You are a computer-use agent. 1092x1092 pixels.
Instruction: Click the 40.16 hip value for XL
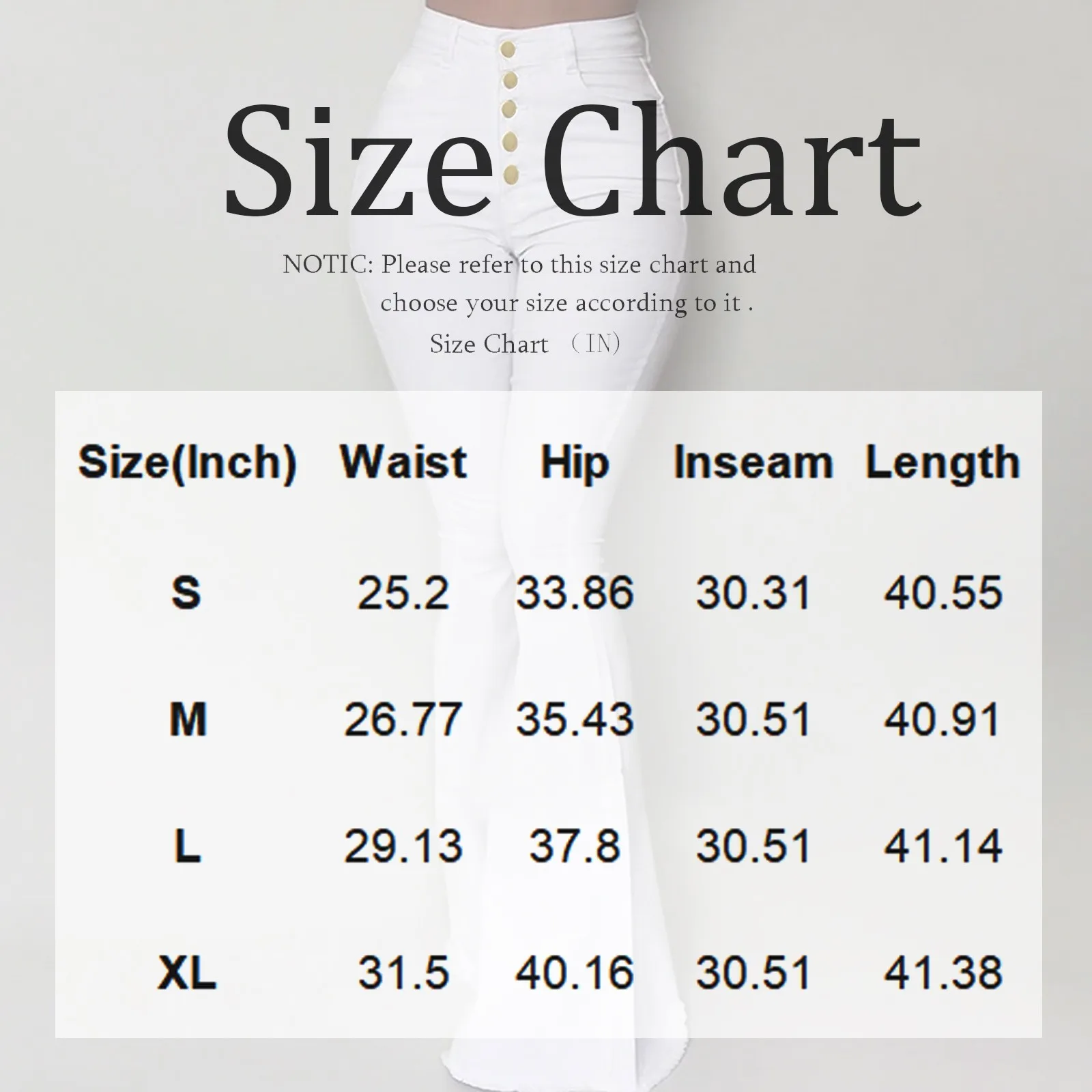tap(575, 973)
